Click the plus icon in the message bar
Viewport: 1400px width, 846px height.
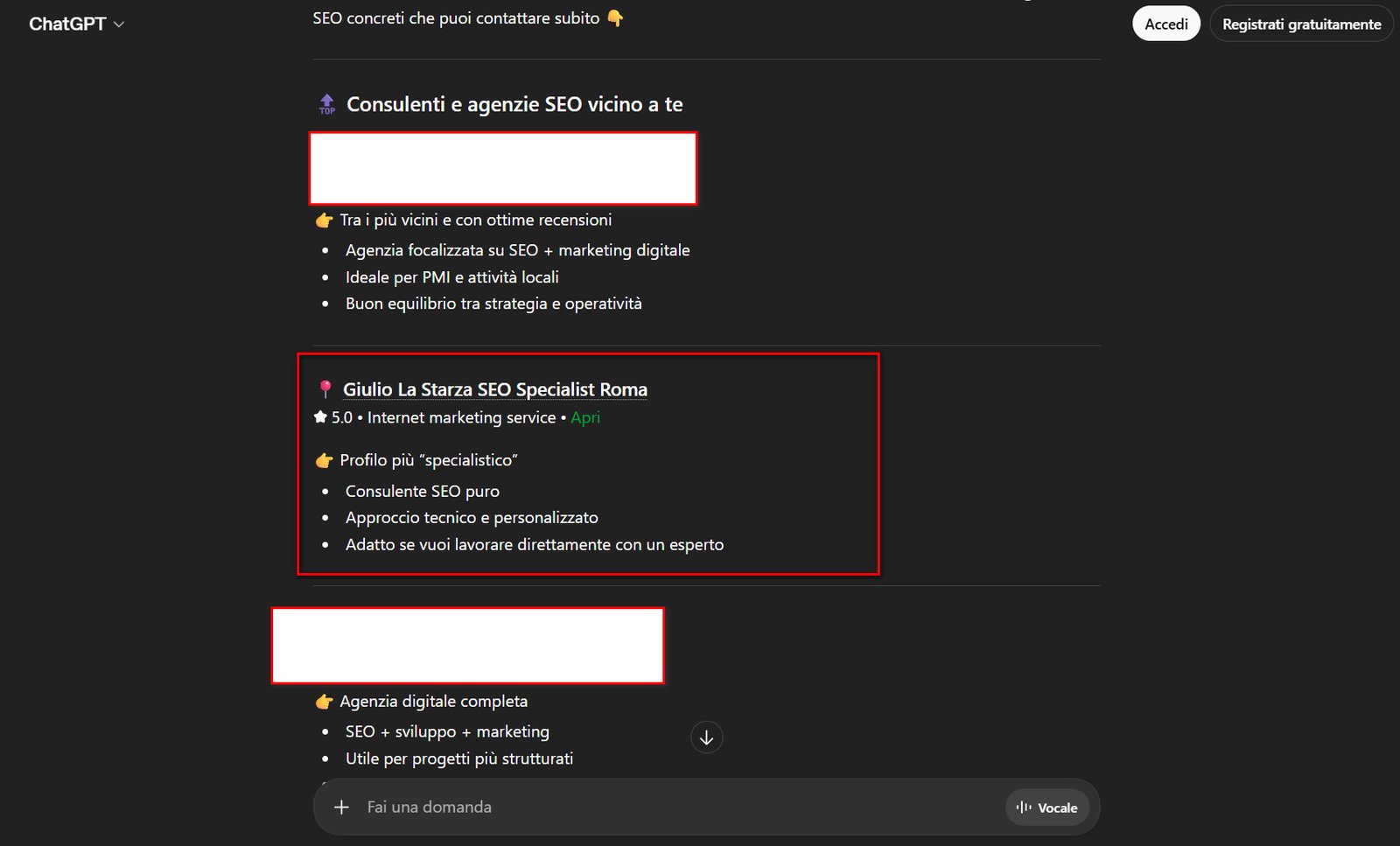(341, 807)
